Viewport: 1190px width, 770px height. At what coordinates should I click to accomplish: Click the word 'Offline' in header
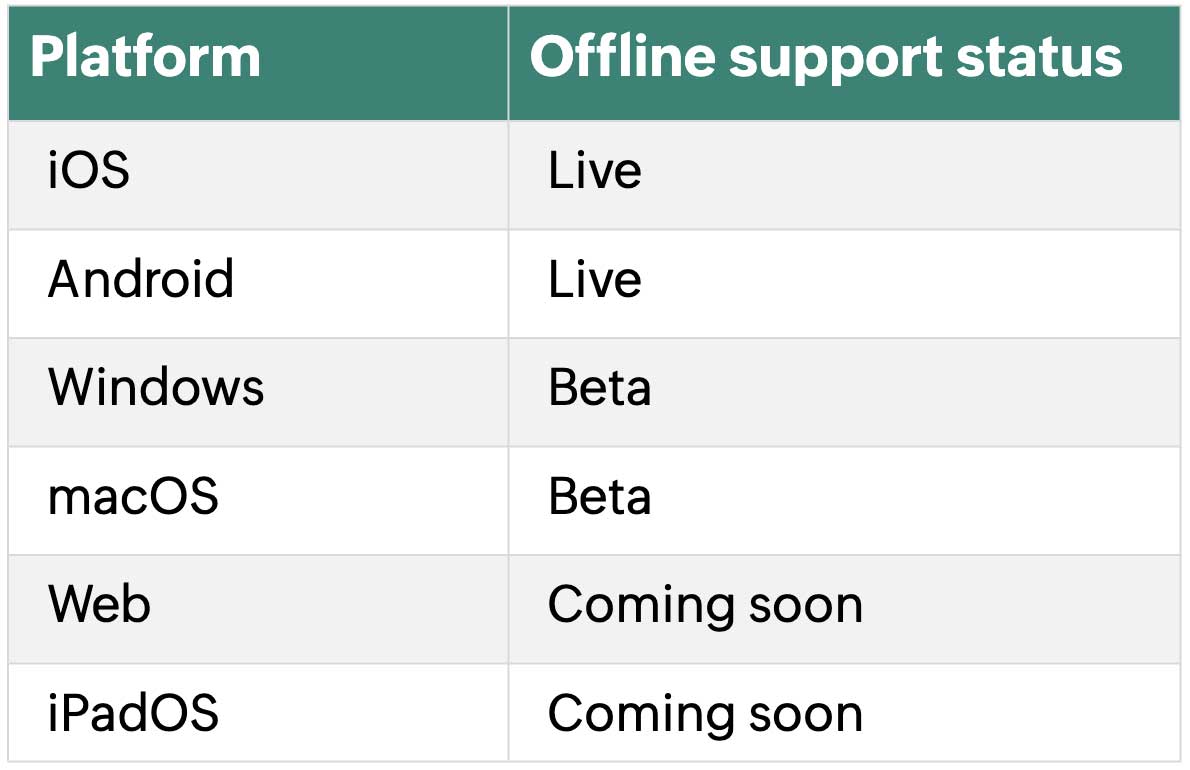[x=622, y=57]
